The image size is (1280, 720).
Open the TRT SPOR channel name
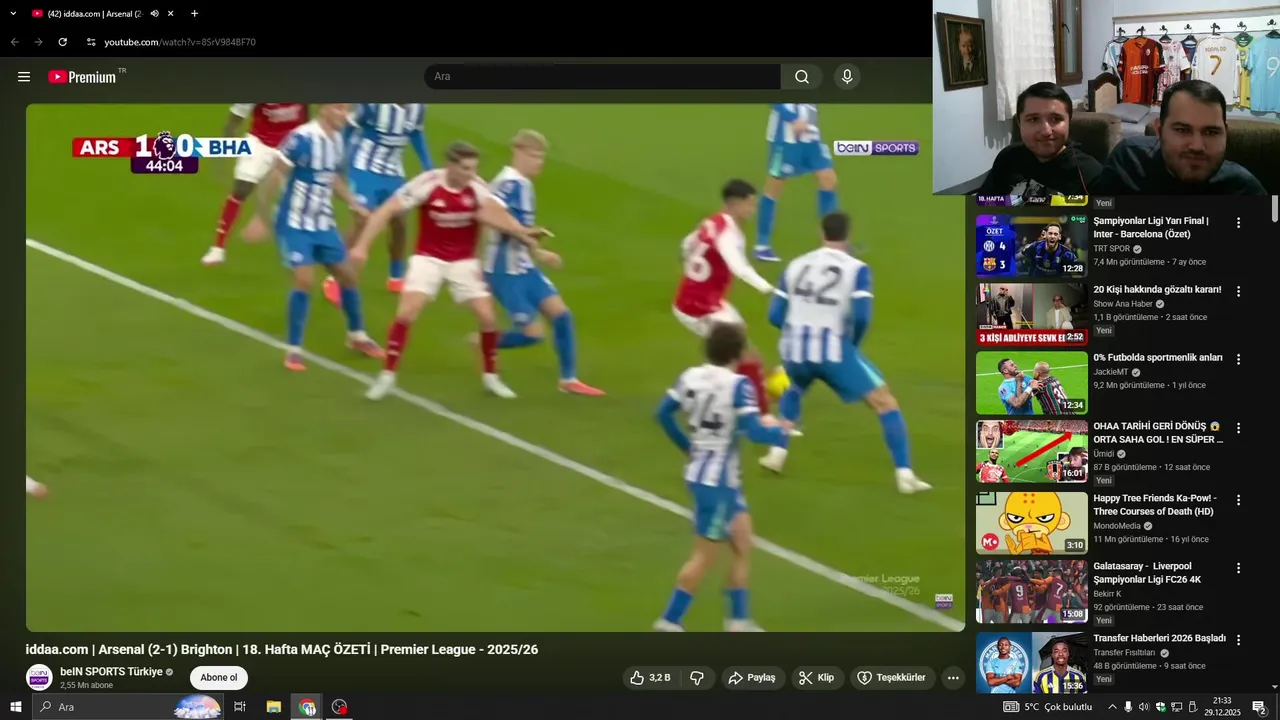(x=1112, y=249)
